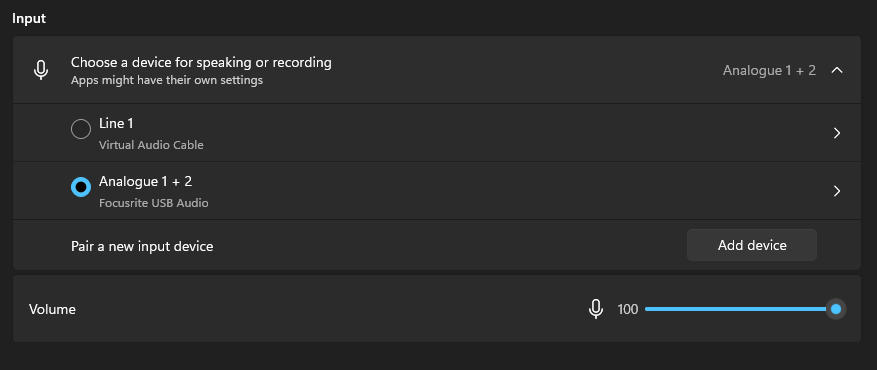Click the microphone icon beside device chooser
The image size is (877, 370).
point(41,70)
